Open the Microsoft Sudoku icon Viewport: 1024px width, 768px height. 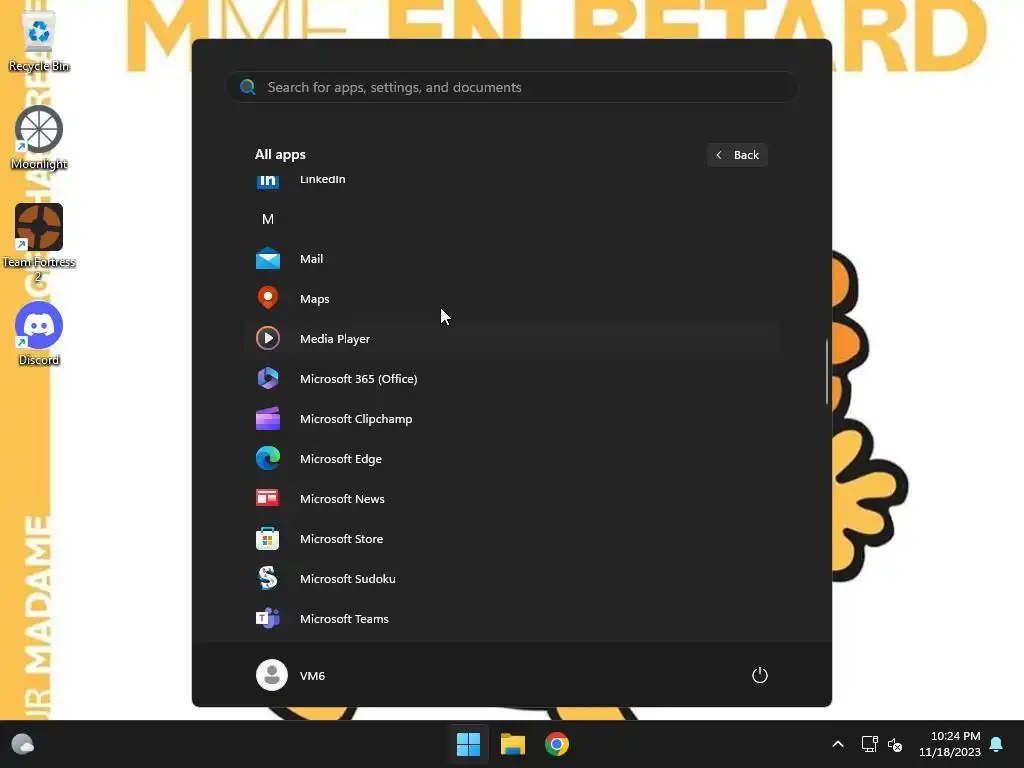click(268, 579)
